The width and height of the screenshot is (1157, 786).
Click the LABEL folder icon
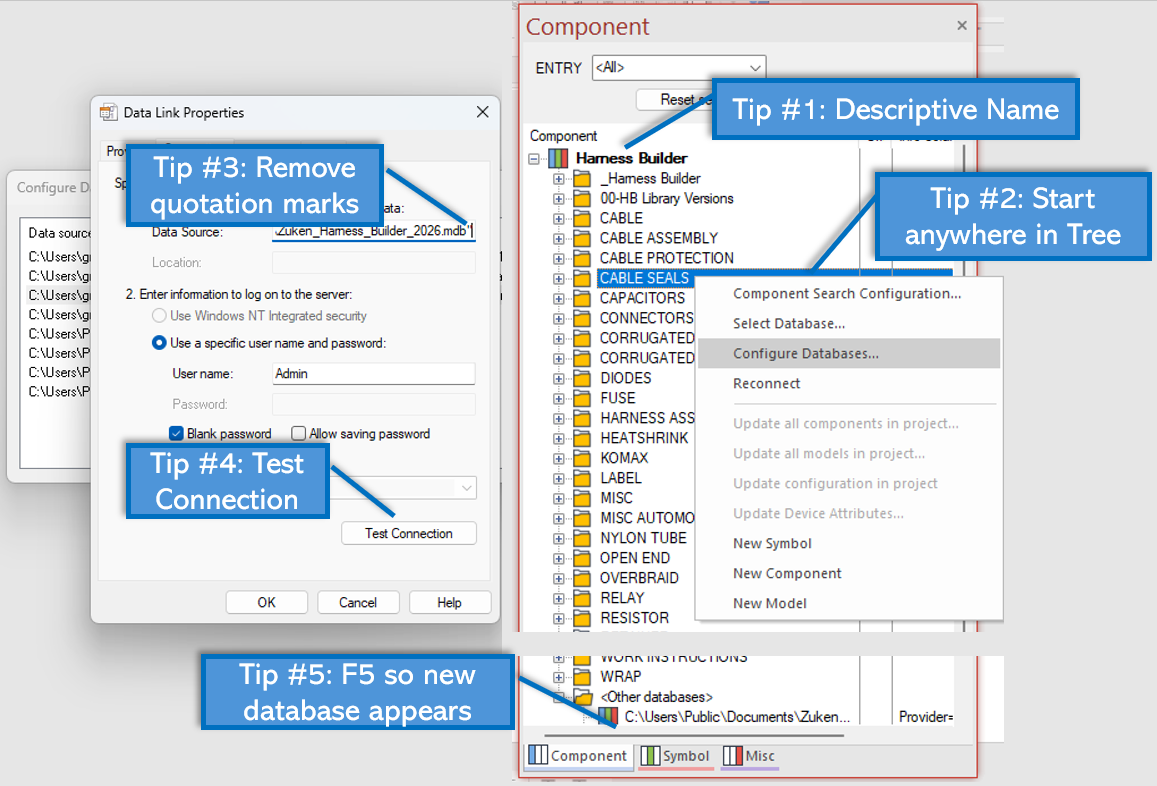click(582, 478)
